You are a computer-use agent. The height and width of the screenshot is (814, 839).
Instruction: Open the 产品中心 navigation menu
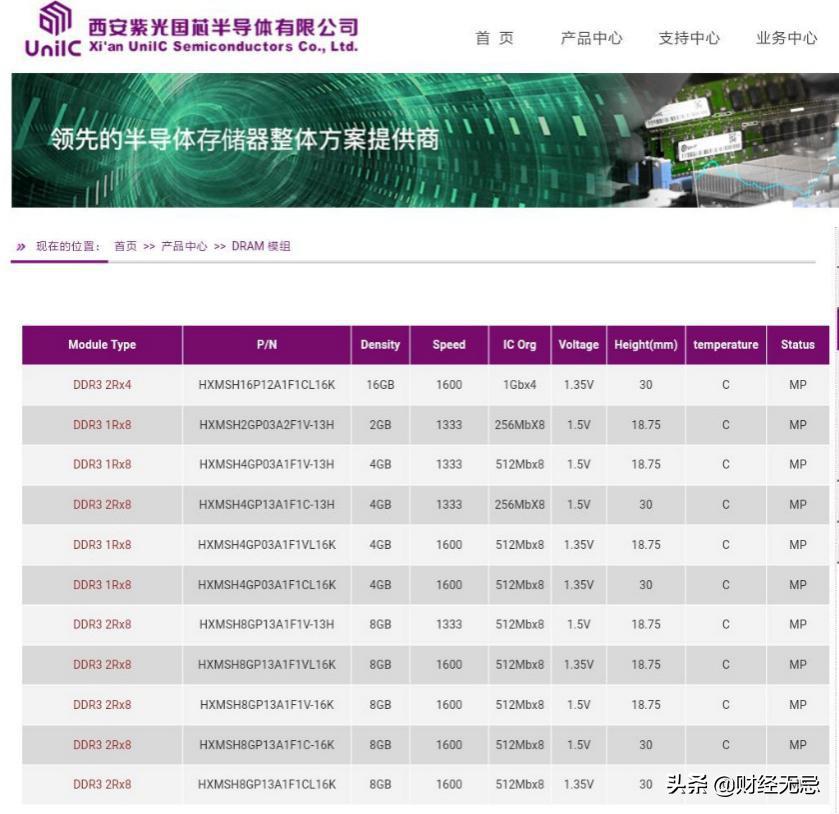[x=592, y=38]
